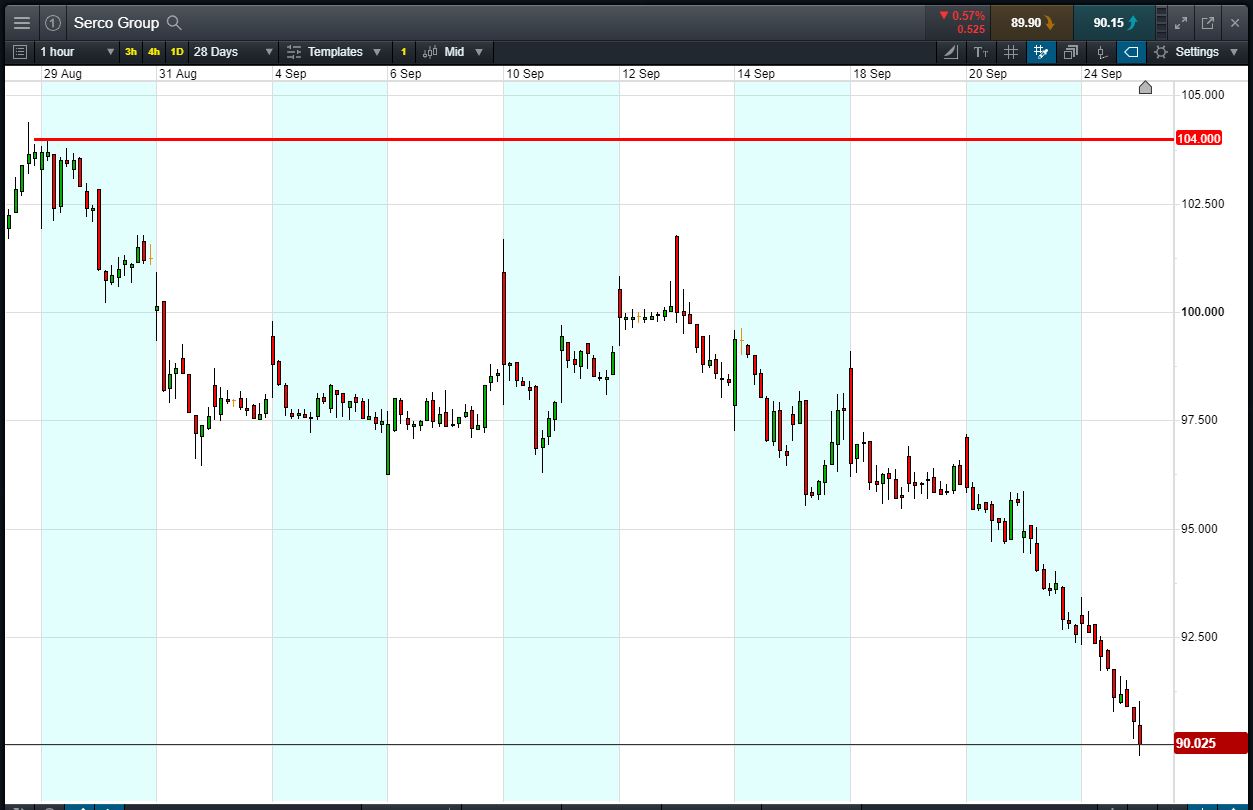Pop out the chart to new window
Screen dimensions: 1253x810
[x=1207, y=22]
